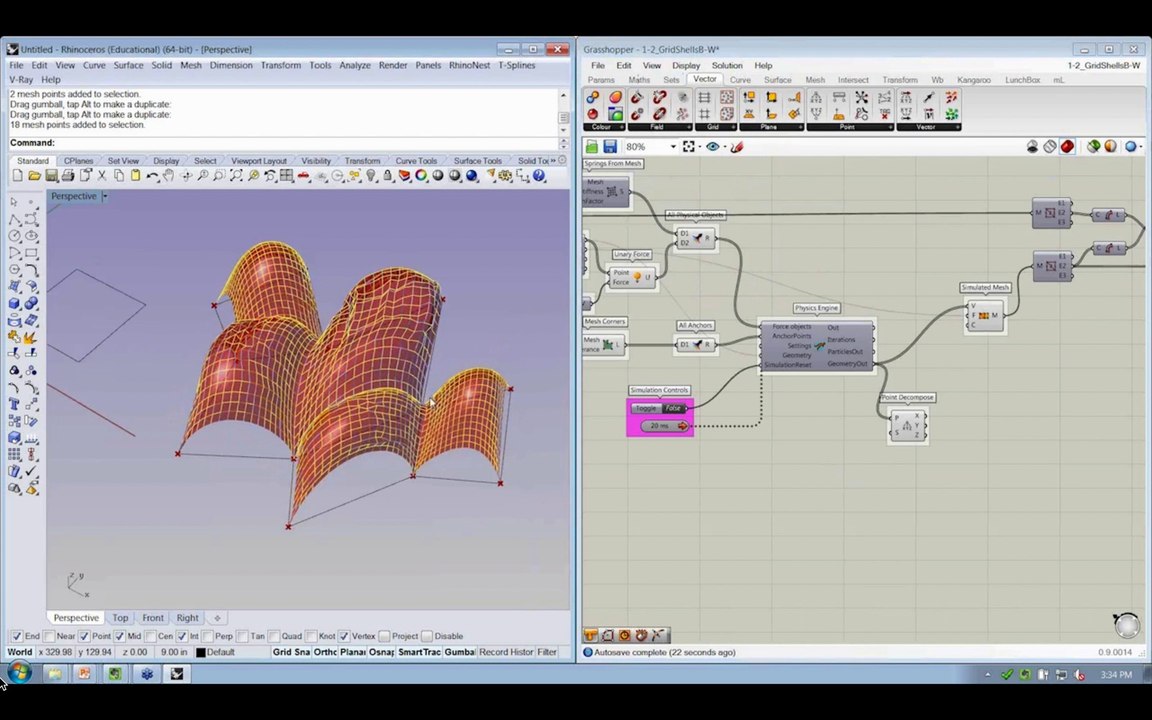Switch to the Kangaroo tab in Grasshopper
1152x720 pixels.
coord(973,80)
